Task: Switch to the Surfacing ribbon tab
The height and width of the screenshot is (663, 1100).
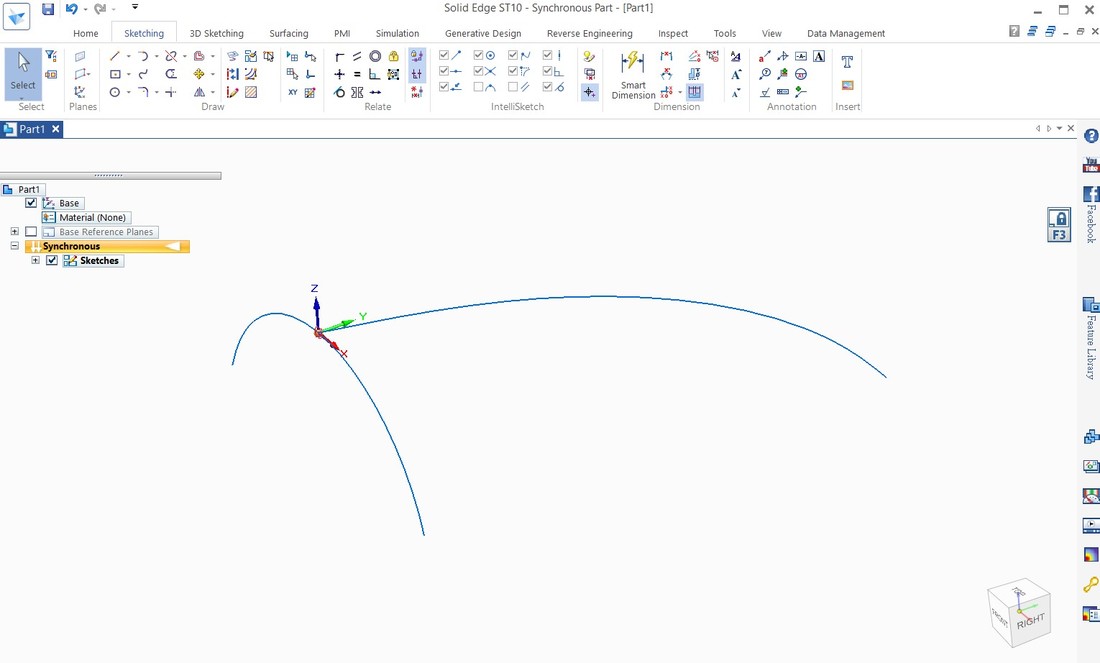Action: click(x=288, y=33)
